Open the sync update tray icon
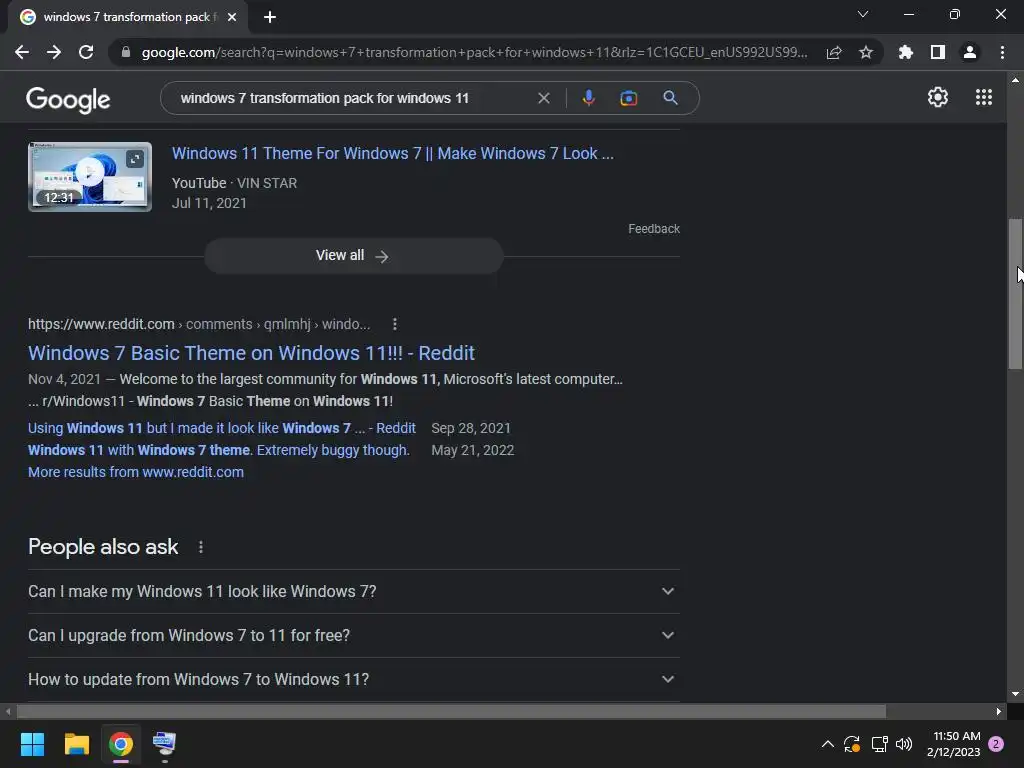The width and height of the screenshot is (1024, 768). point(852,744)
